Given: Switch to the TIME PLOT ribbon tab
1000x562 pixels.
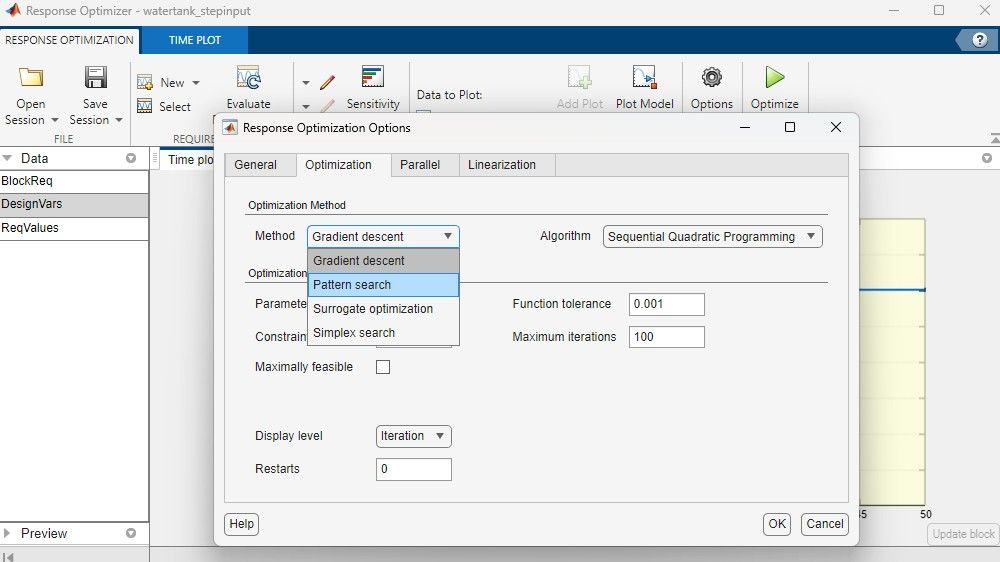Looking at the screenshot, I should [x=195, y=40].
